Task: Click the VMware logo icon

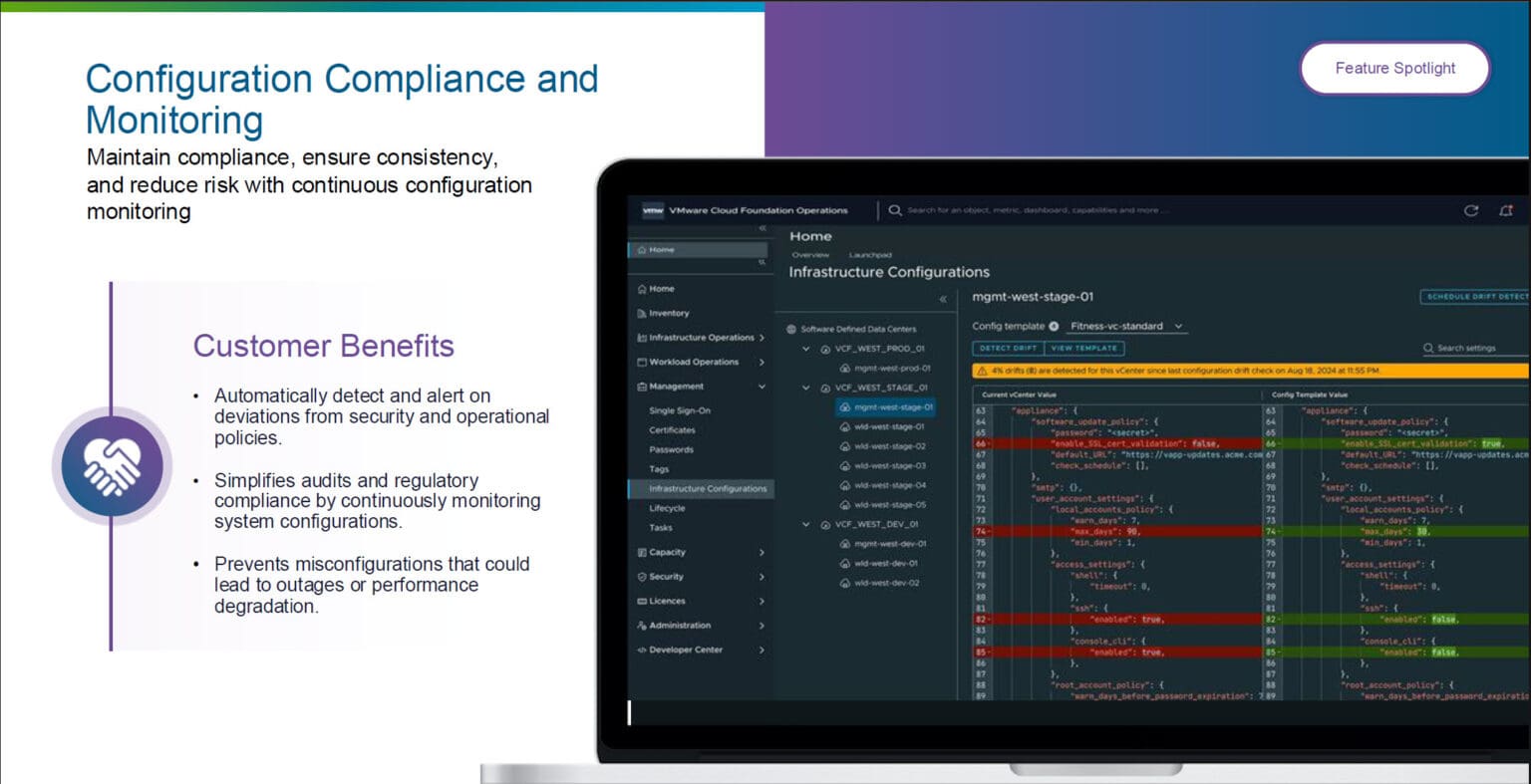Action: [x=651, y=209]
